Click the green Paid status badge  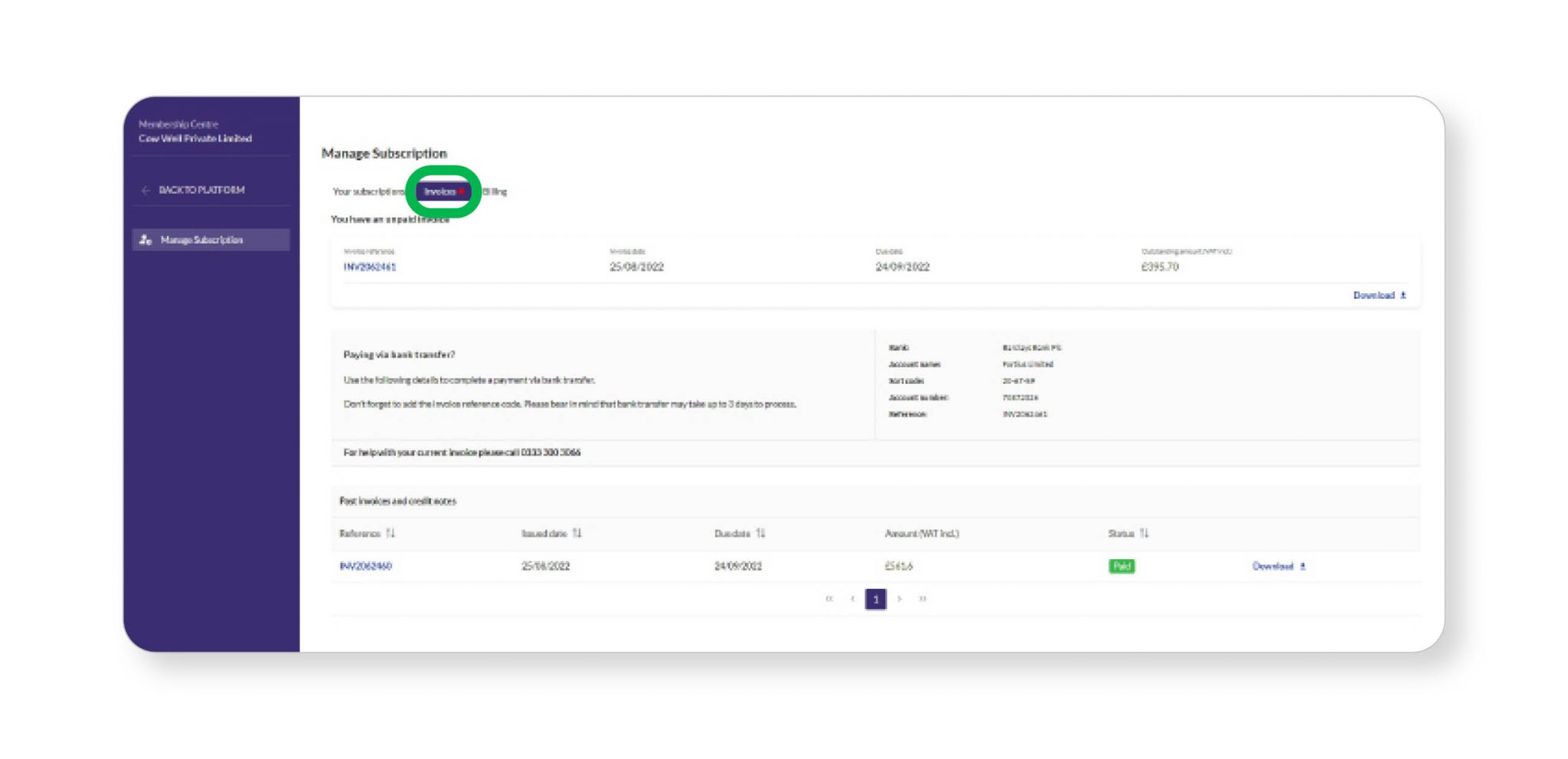click(x=1121, y=566)
